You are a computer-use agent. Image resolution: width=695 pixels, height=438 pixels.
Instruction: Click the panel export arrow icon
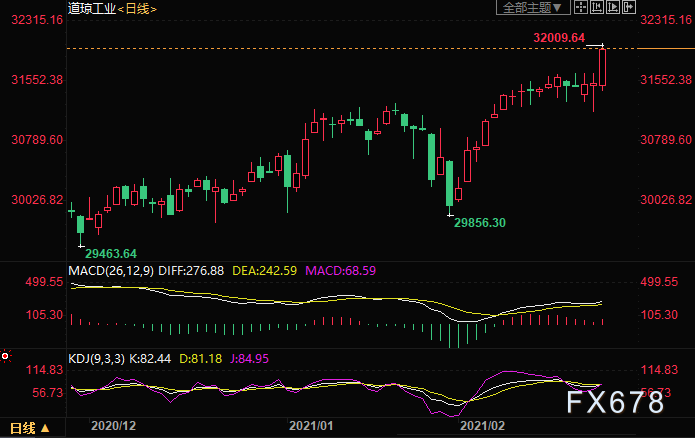629,7
